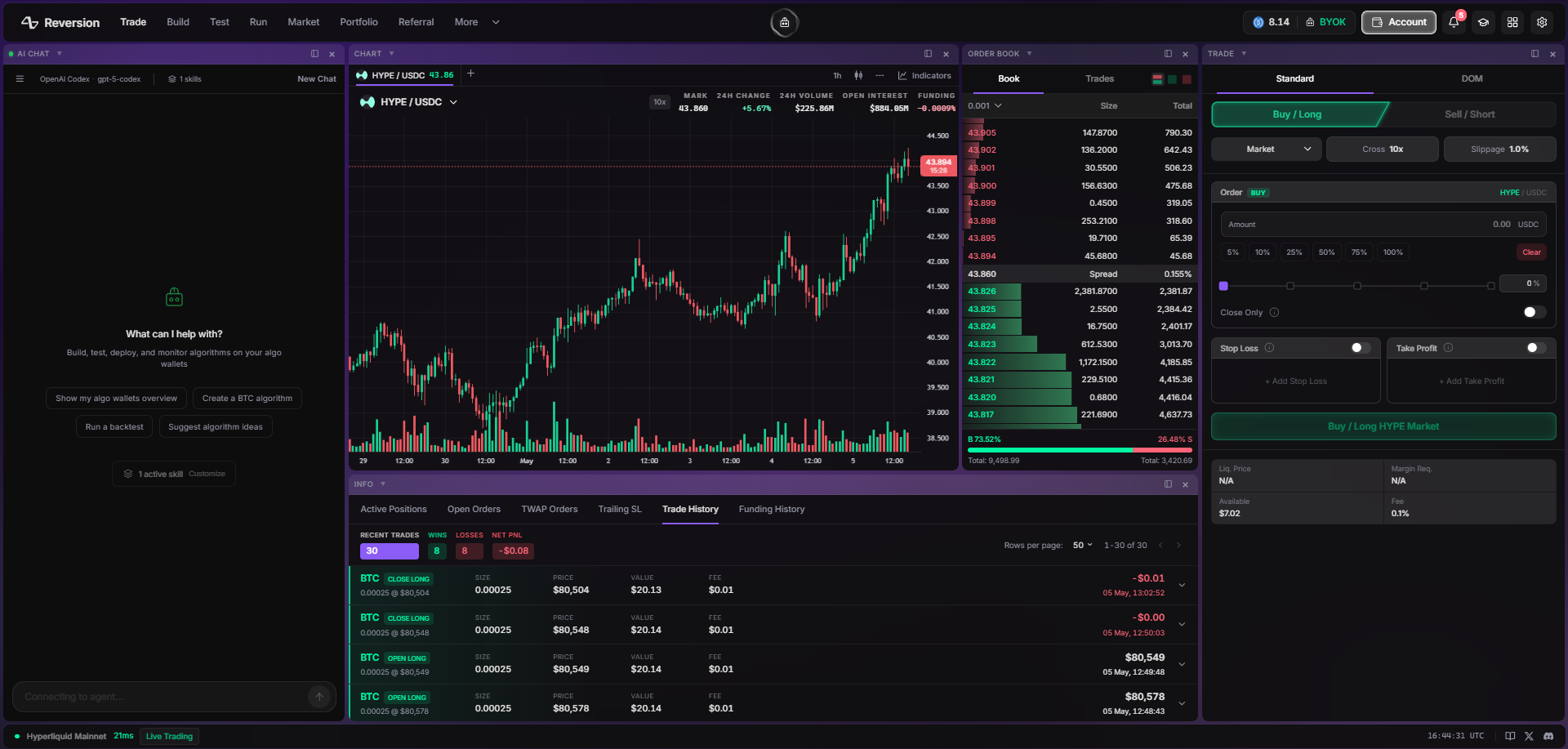
Task: Open the Indicators chart tool
Action: tap(924, 75)
